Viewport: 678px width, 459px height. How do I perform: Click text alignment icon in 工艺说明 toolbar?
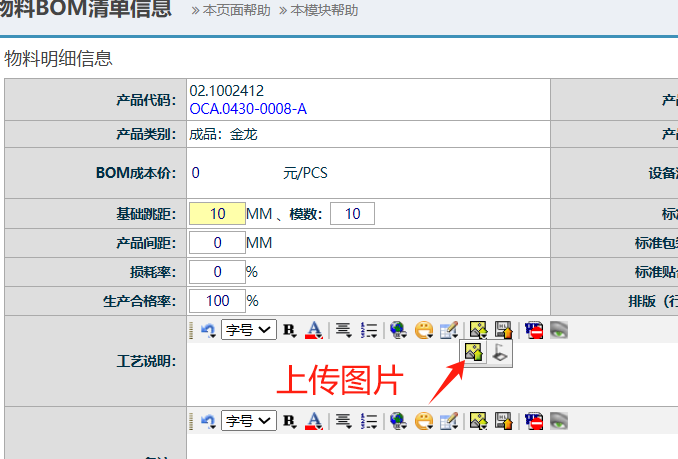pyautogui.click(x=343, y=330)
